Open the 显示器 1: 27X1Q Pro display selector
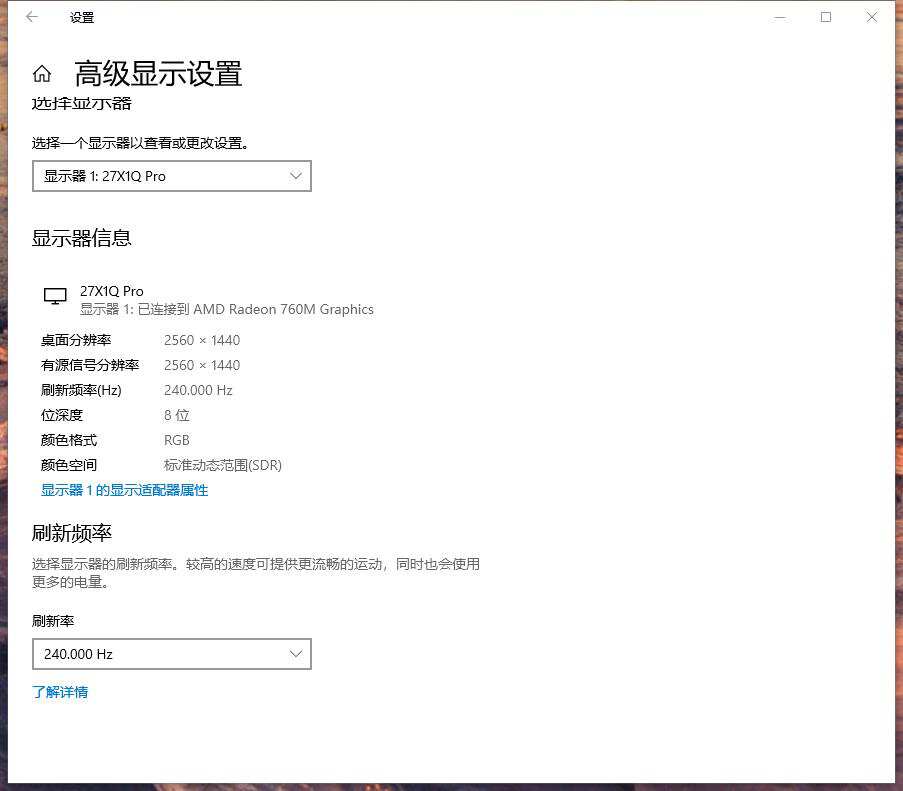Screen dimensions: 903x791 [x=172, y=176]
